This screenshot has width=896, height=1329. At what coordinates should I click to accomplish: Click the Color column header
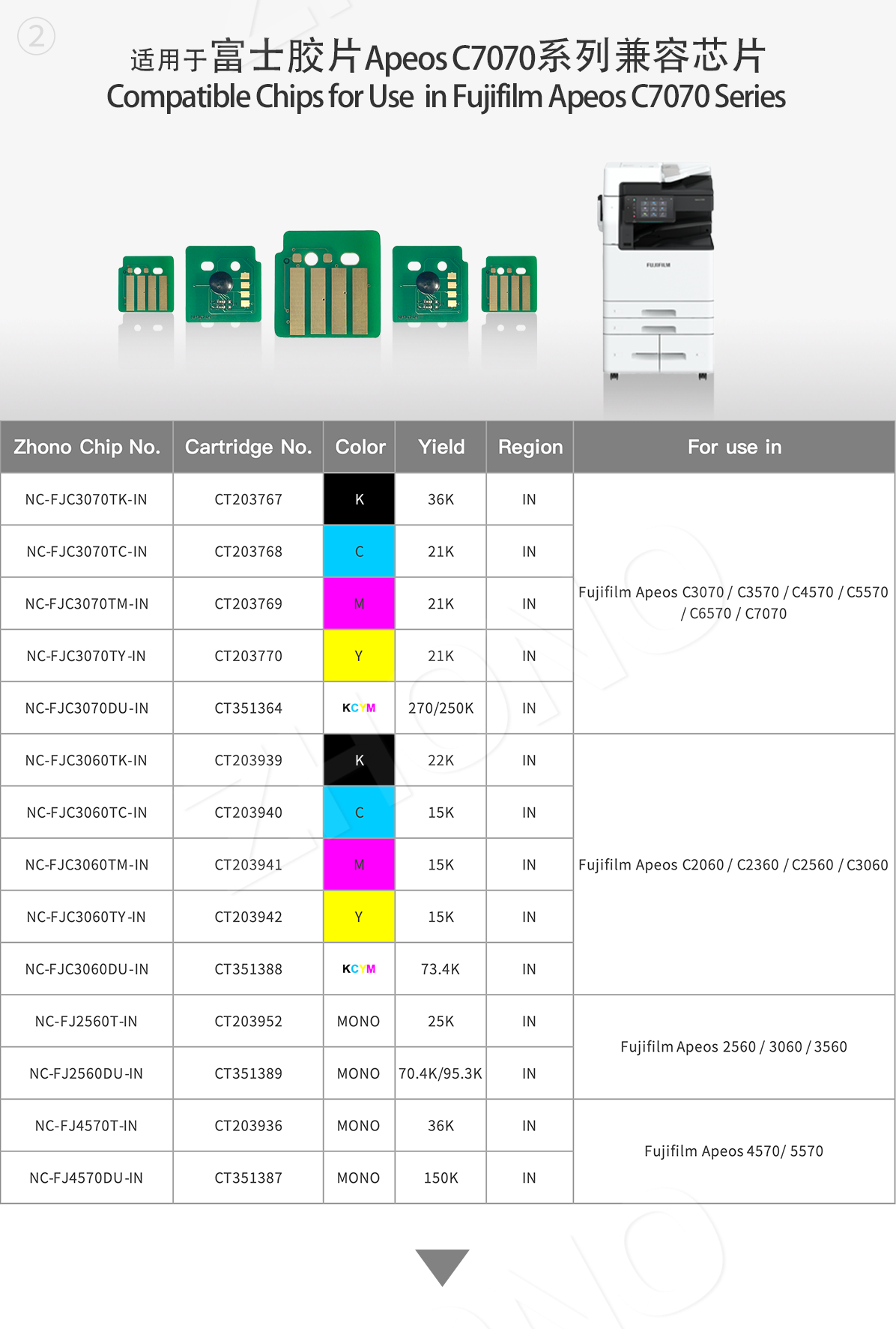pos(360,447)
